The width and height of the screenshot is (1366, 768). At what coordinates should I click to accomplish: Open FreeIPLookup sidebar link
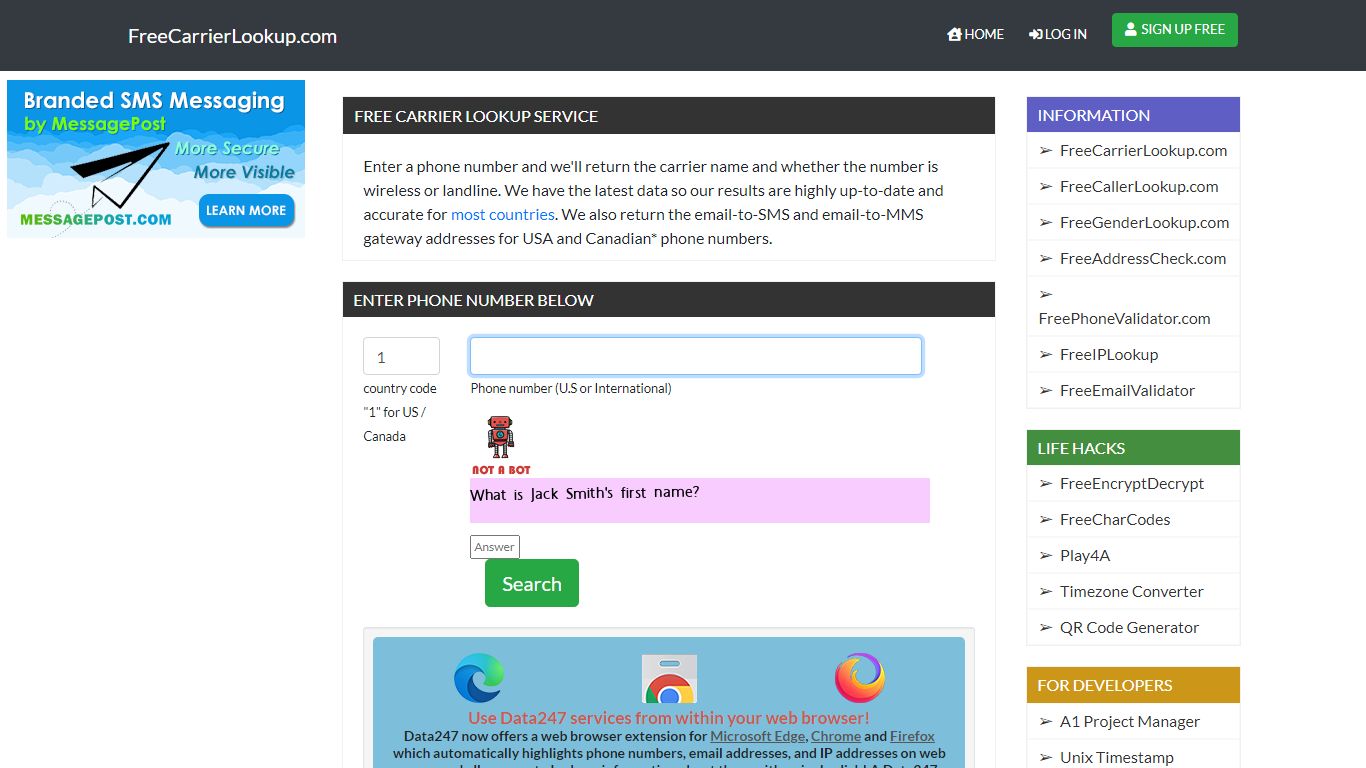pyautogui.click(x=1109, y=355)
